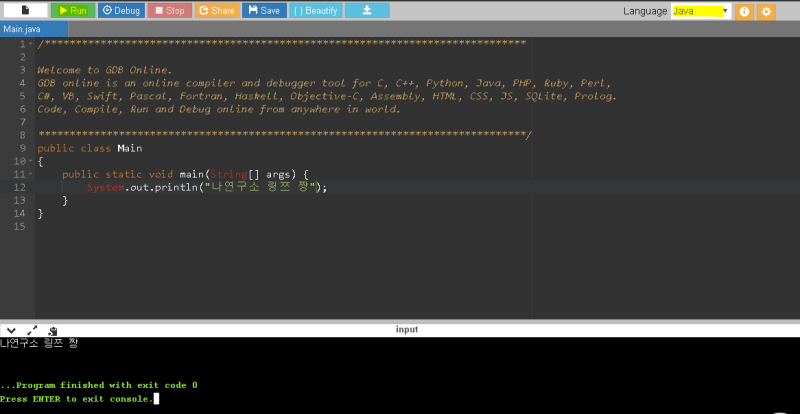Fold the main method at line 11
This screenshot has width=800, height=414.
(31, 174)
